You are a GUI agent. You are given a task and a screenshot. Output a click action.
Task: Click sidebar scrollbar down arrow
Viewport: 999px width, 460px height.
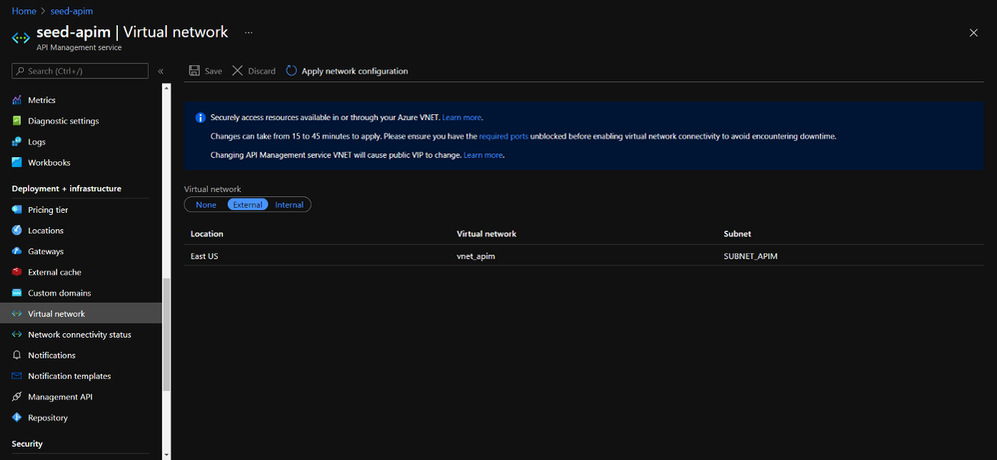(166, 455)
